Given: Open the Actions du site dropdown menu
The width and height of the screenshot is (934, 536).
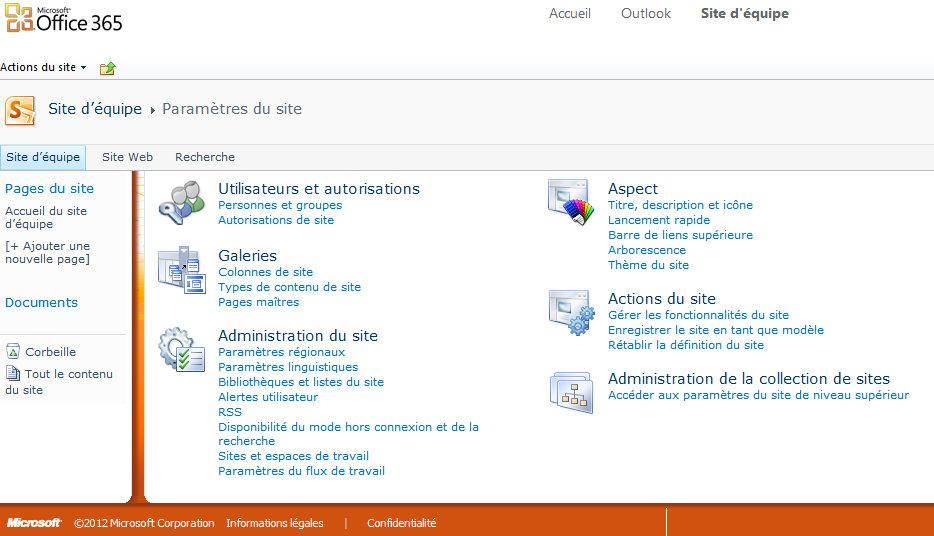Looking at the screenshot, I should pyautogui.click(x=43, y=67).
